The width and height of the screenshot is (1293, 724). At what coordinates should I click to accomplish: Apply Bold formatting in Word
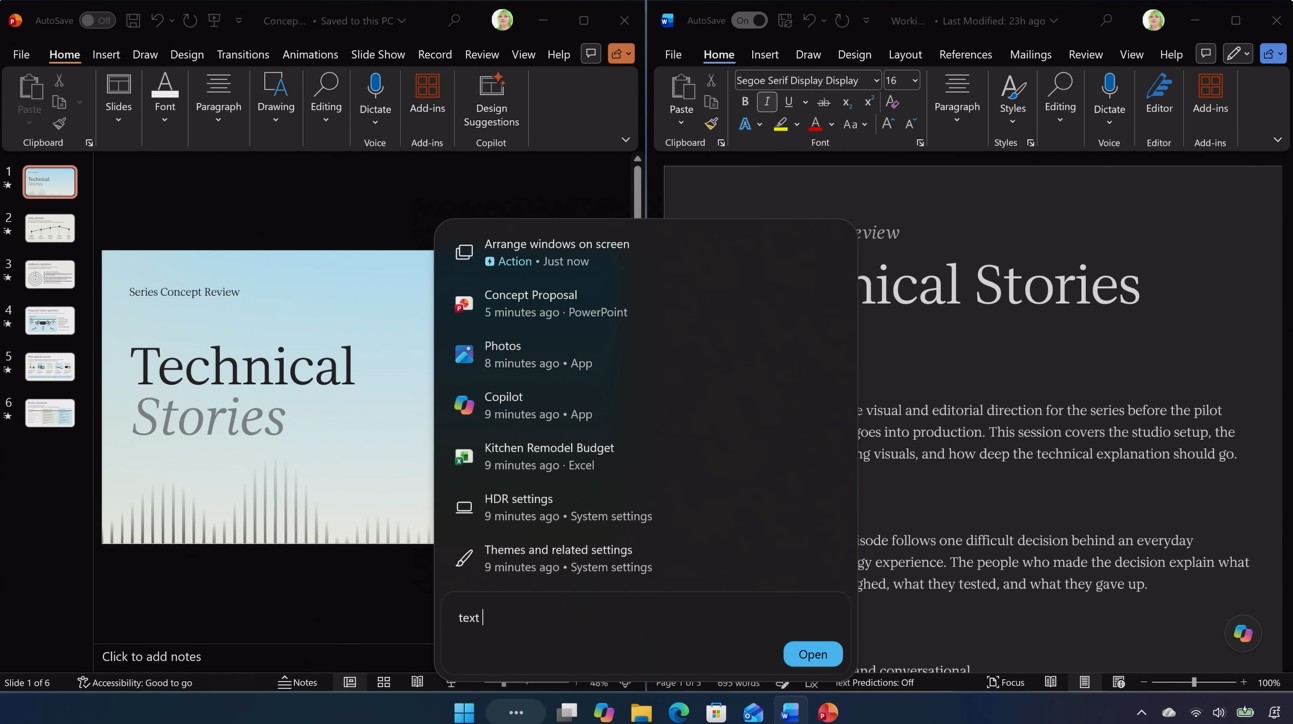click(745, 102)
